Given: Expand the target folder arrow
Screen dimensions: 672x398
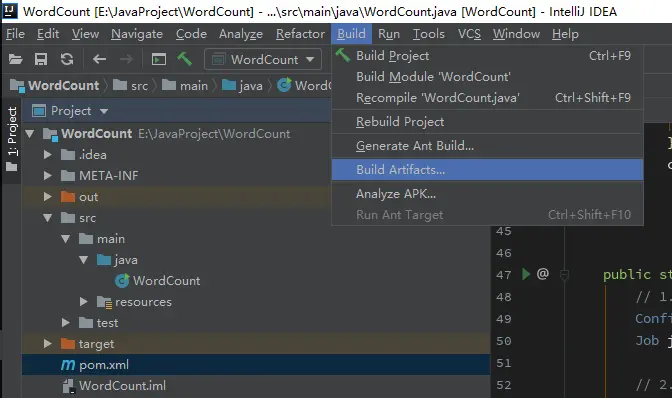Looking at the screenshot, I should 48,344.
